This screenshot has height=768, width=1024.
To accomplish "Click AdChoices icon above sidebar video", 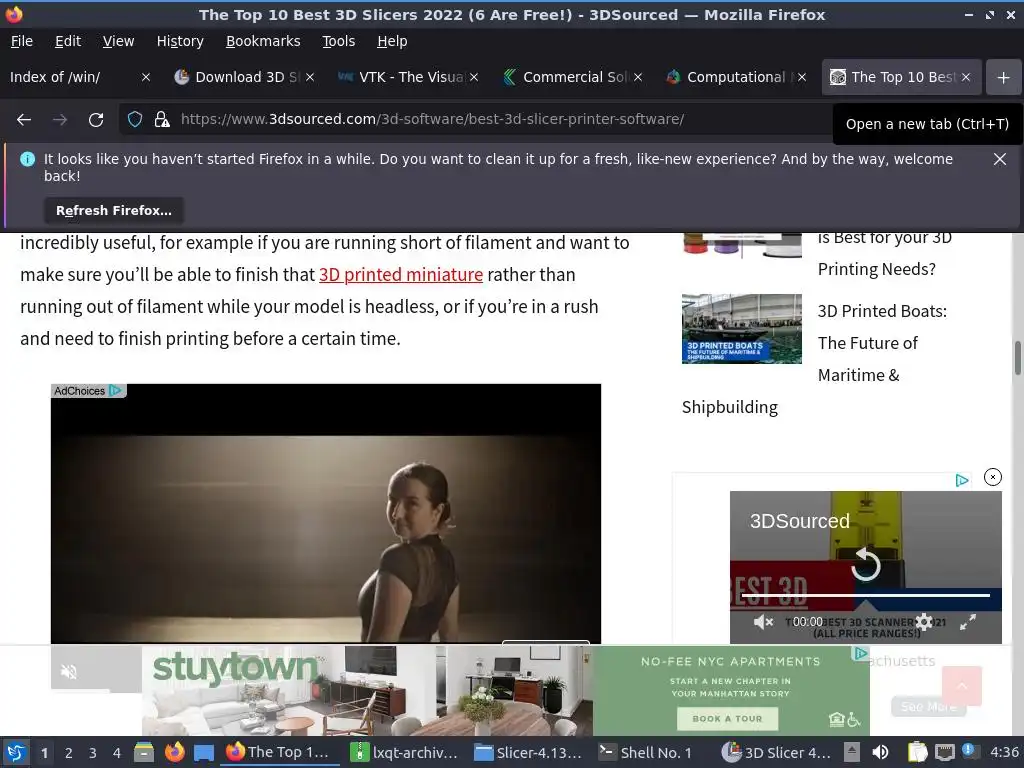I will (x=961, y=481).
